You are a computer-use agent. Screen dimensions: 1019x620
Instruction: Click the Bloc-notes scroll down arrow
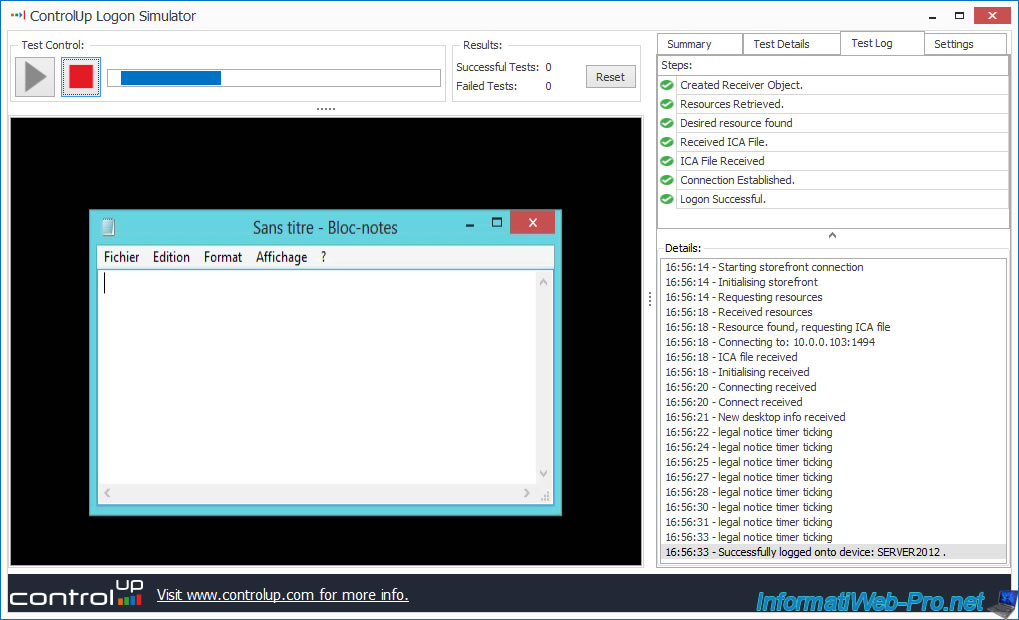point(544,474)
